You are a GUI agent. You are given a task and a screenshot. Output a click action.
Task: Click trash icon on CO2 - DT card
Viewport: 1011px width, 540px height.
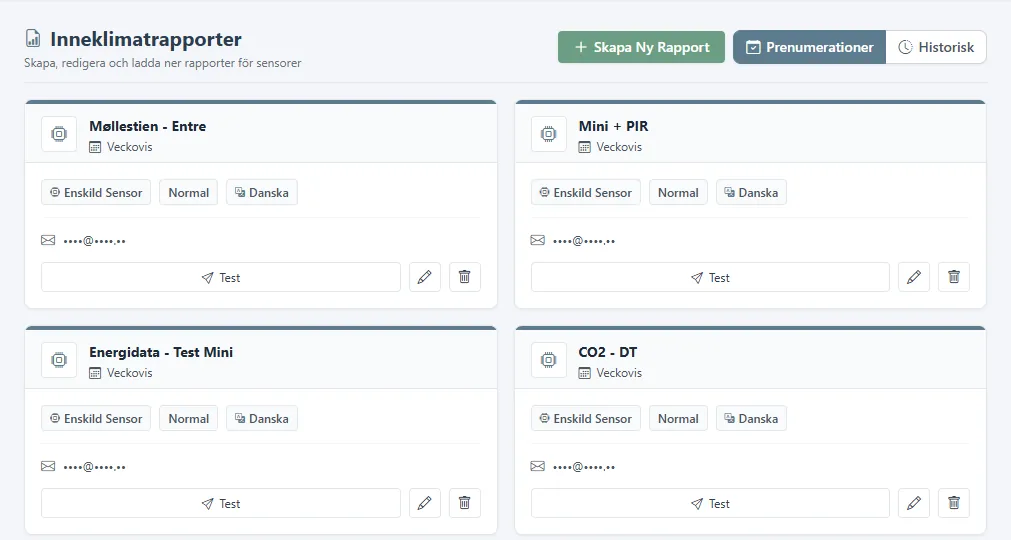tap(954, 503)
